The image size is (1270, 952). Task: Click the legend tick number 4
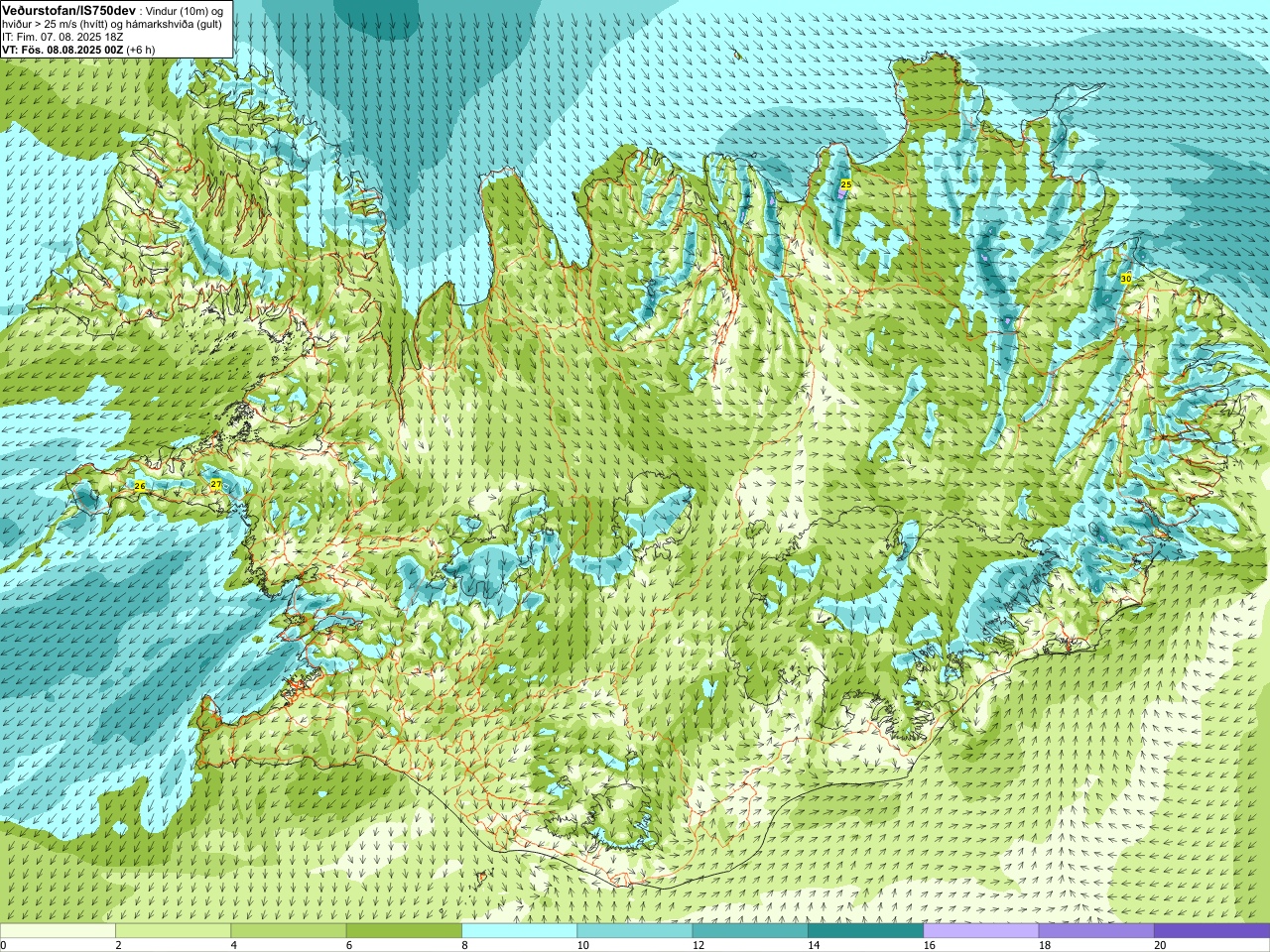[233, 945]
